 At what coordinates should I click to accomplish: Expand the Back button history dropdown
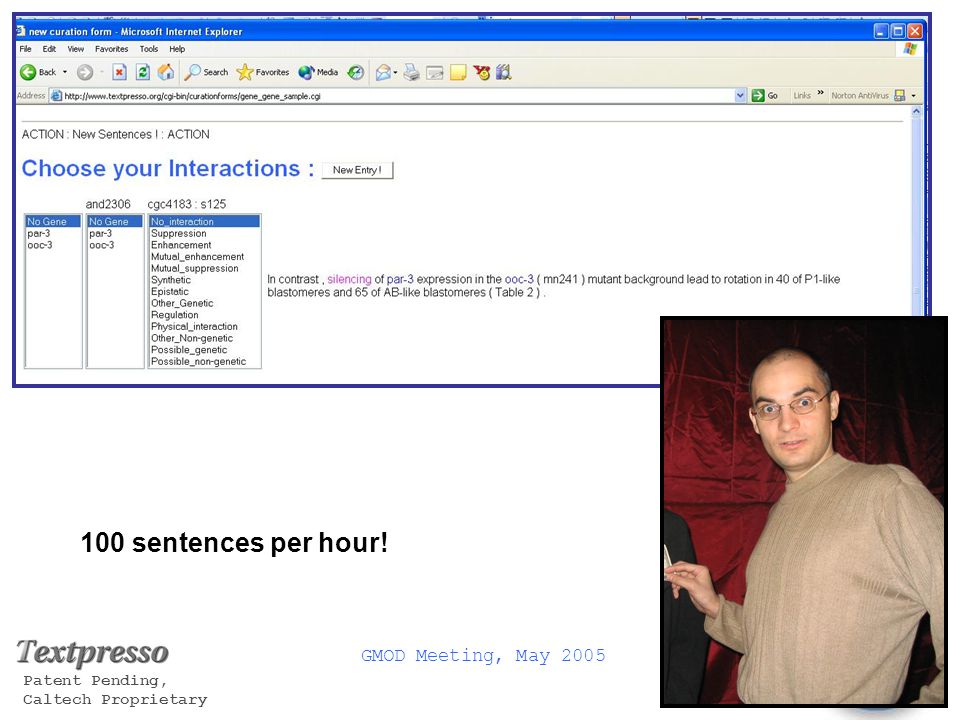click(65, 72)
